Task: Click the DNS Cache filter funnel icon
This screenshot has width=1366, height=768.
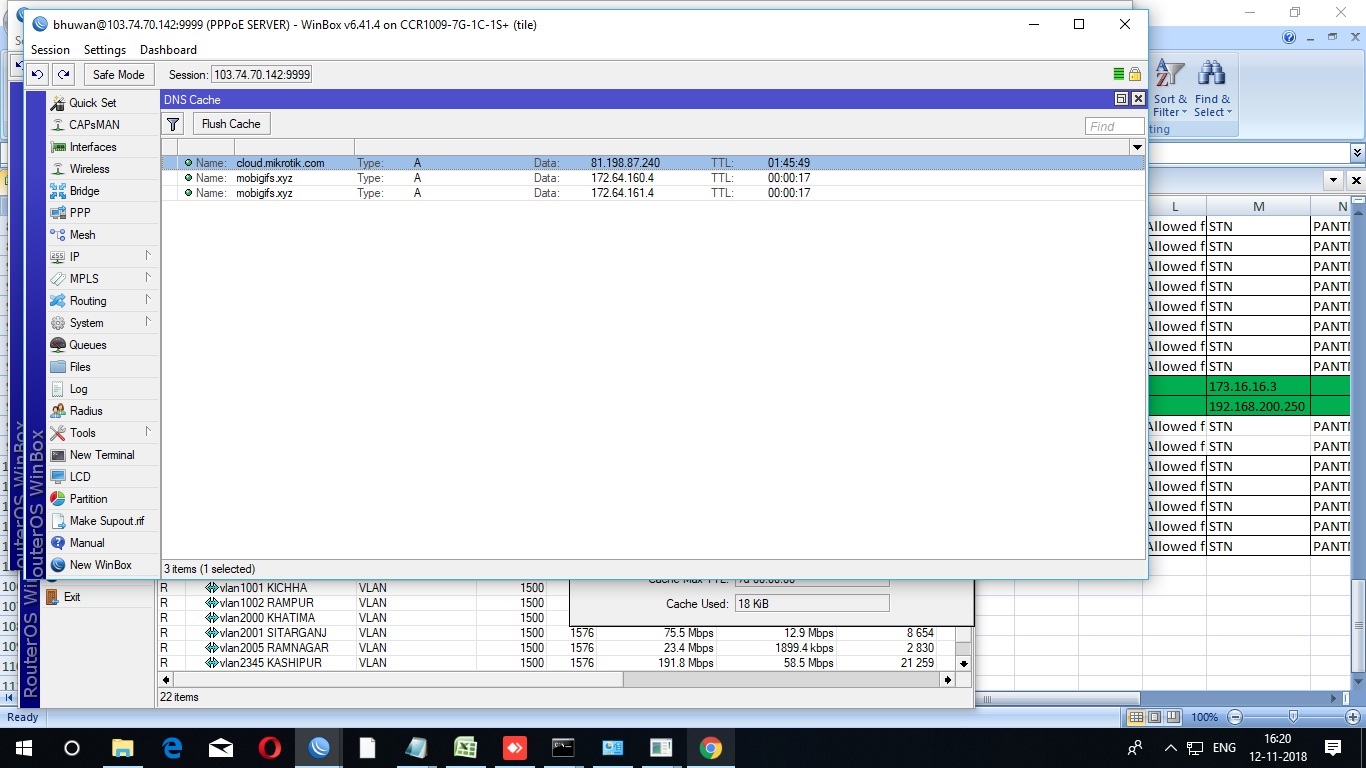Action: [173, 124]
